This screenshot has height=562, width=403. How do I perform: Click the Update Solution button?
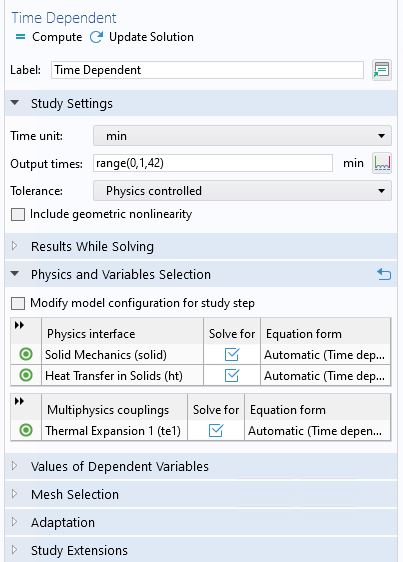pyautogui.click(x=142, y=37)
